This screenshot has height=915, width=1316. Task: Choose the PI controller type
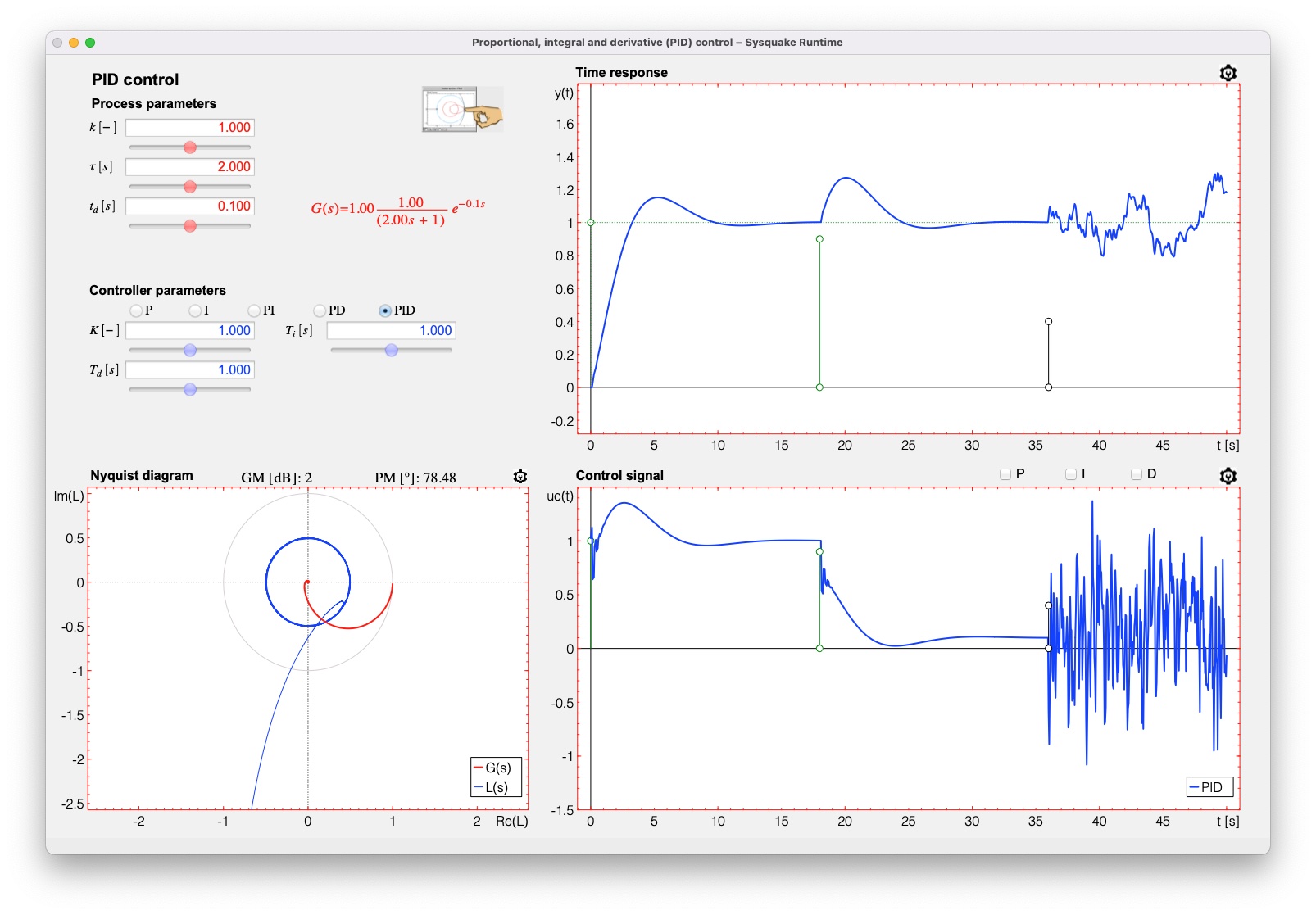[254, 310]
